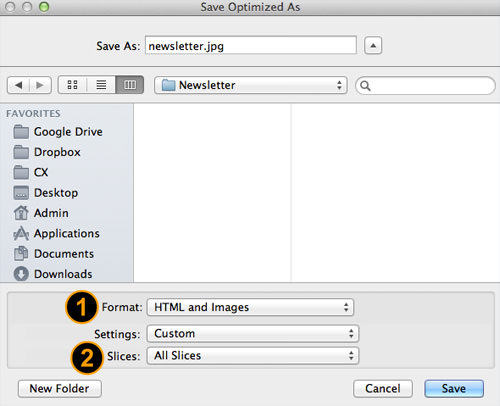Click the Save As filename field
The width and height of the screenshot is (500, 406).
coord(251,45)
